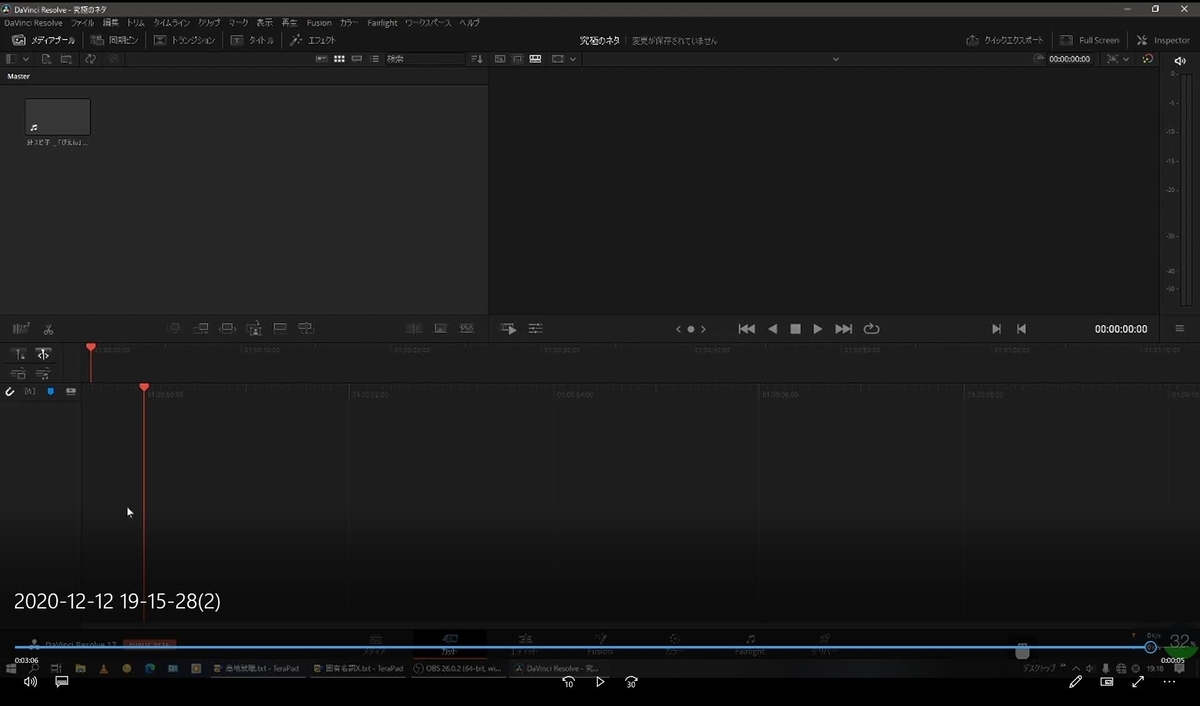Image resolution: width=1200 pixels, height=706 pixels.
Task: Show the エフェクト browser
Action: pyautogui.click(x=312, y=40)
